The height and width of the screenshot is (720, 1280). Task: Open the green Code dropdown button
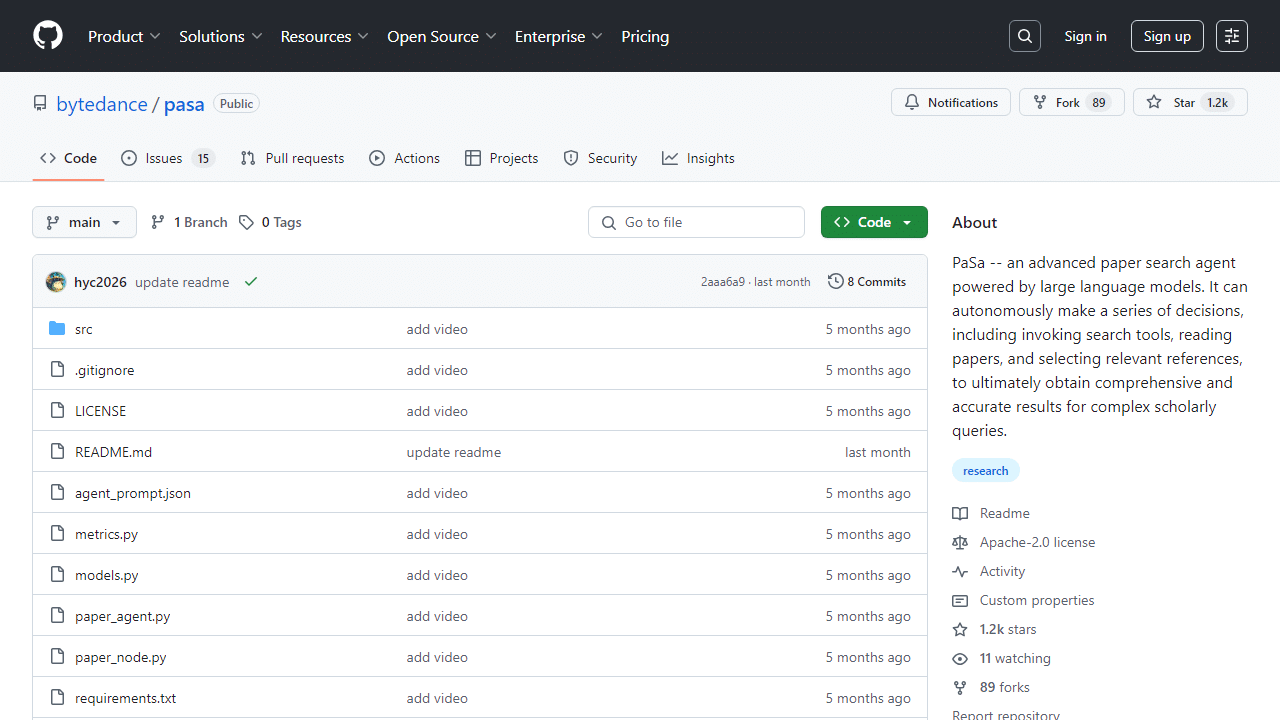coord(874,222)
